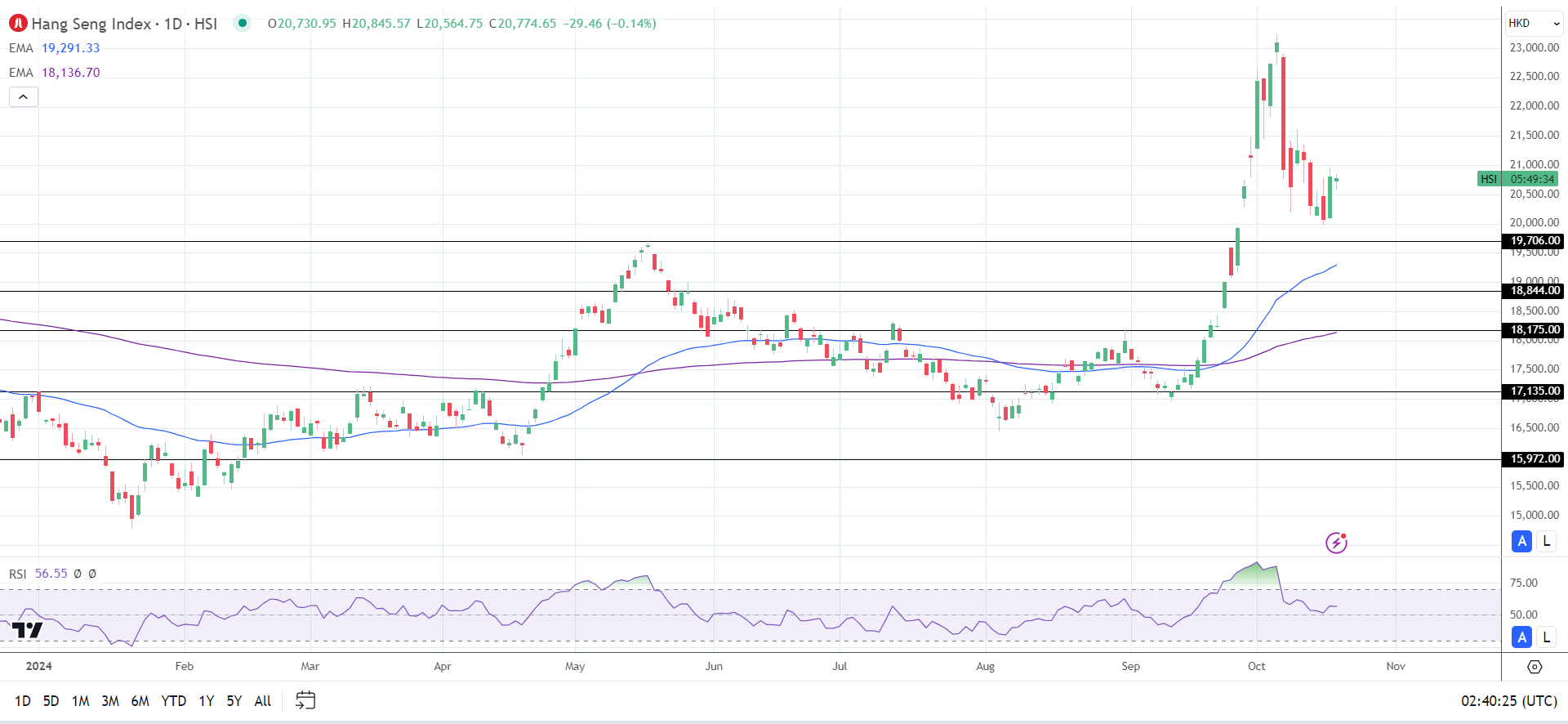Screen dimensions: 1568x724
Task: Click the Hang Seng Index symbol title
Action: pos(124,24)
